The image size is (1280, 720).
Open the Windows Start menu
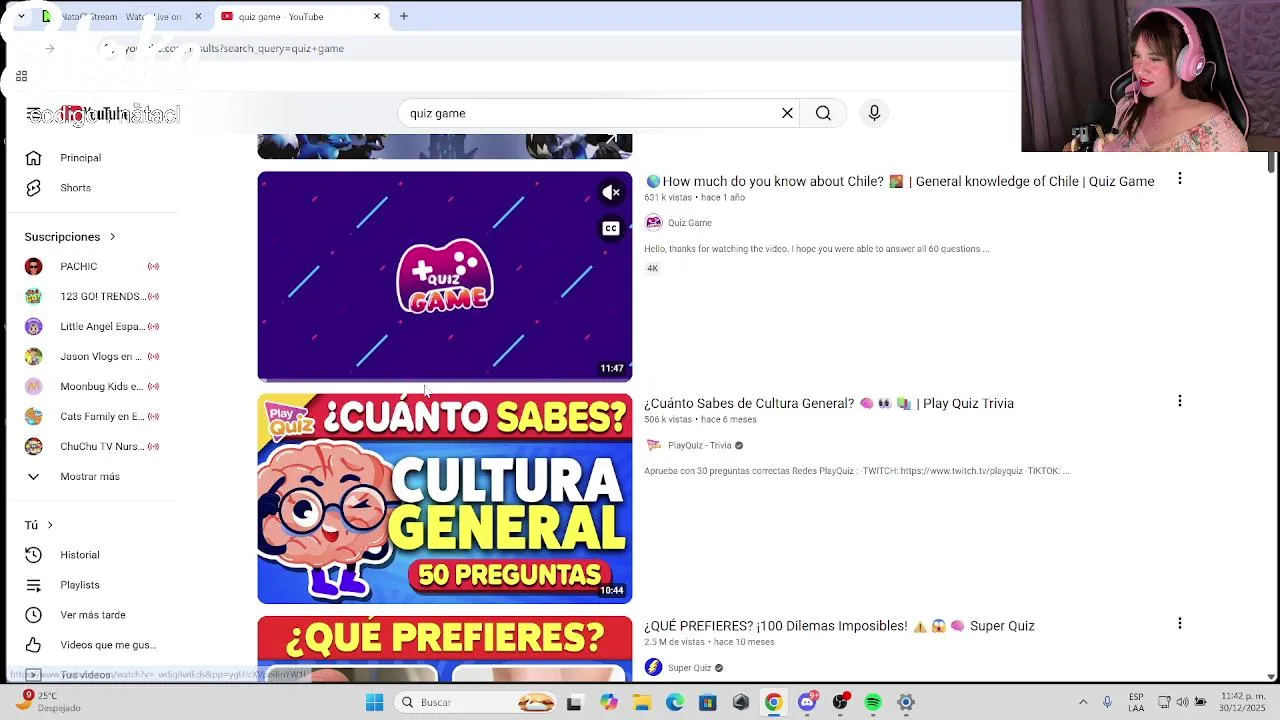tap(375, 703)
